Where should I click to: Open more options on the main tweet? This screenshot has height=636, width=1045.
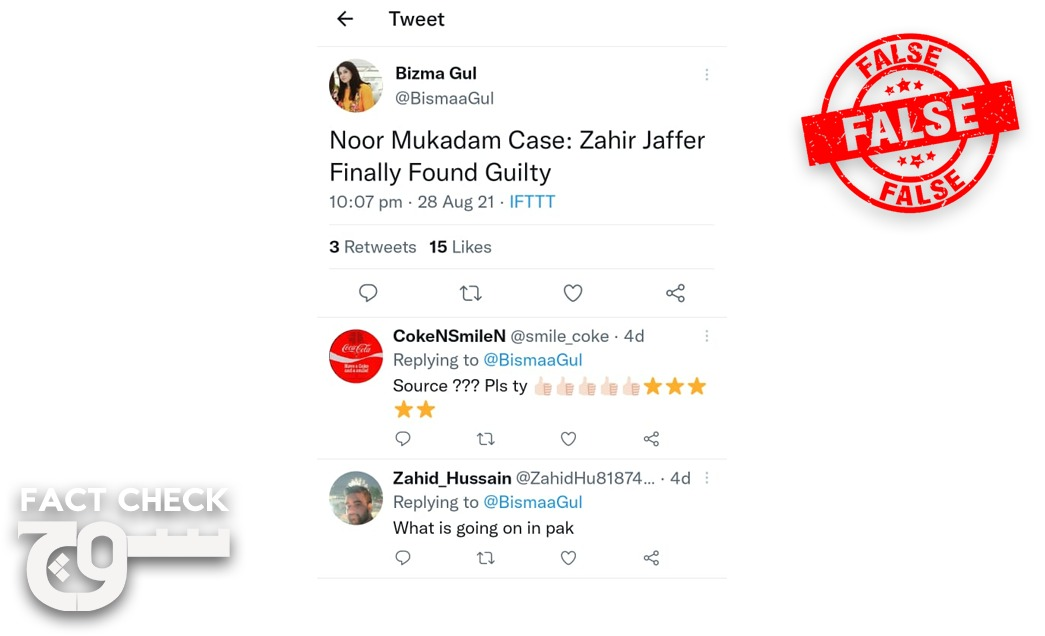coord(706,75)
